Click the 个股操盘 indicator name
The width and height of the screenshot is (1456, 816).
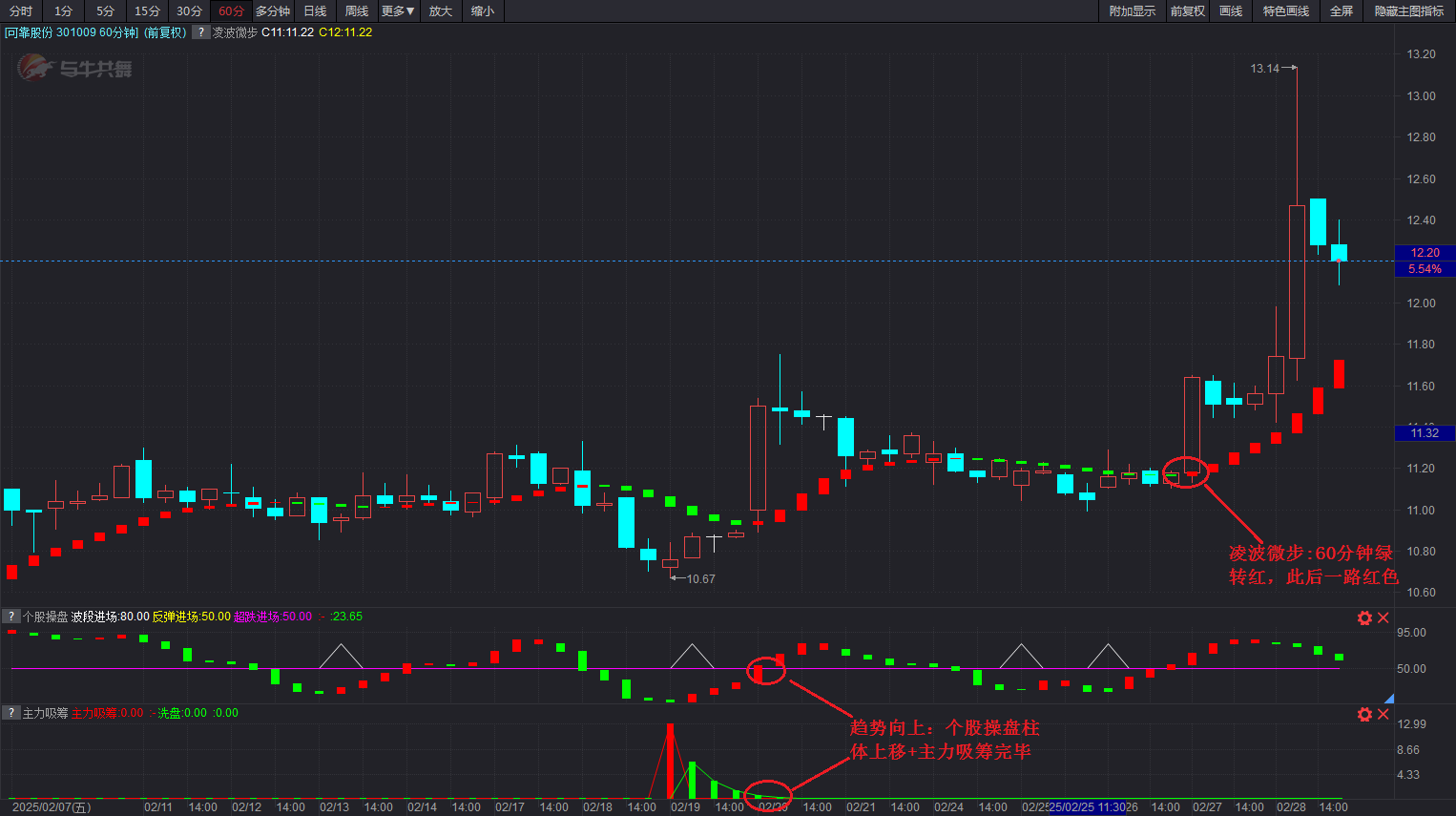click(45, 617)
